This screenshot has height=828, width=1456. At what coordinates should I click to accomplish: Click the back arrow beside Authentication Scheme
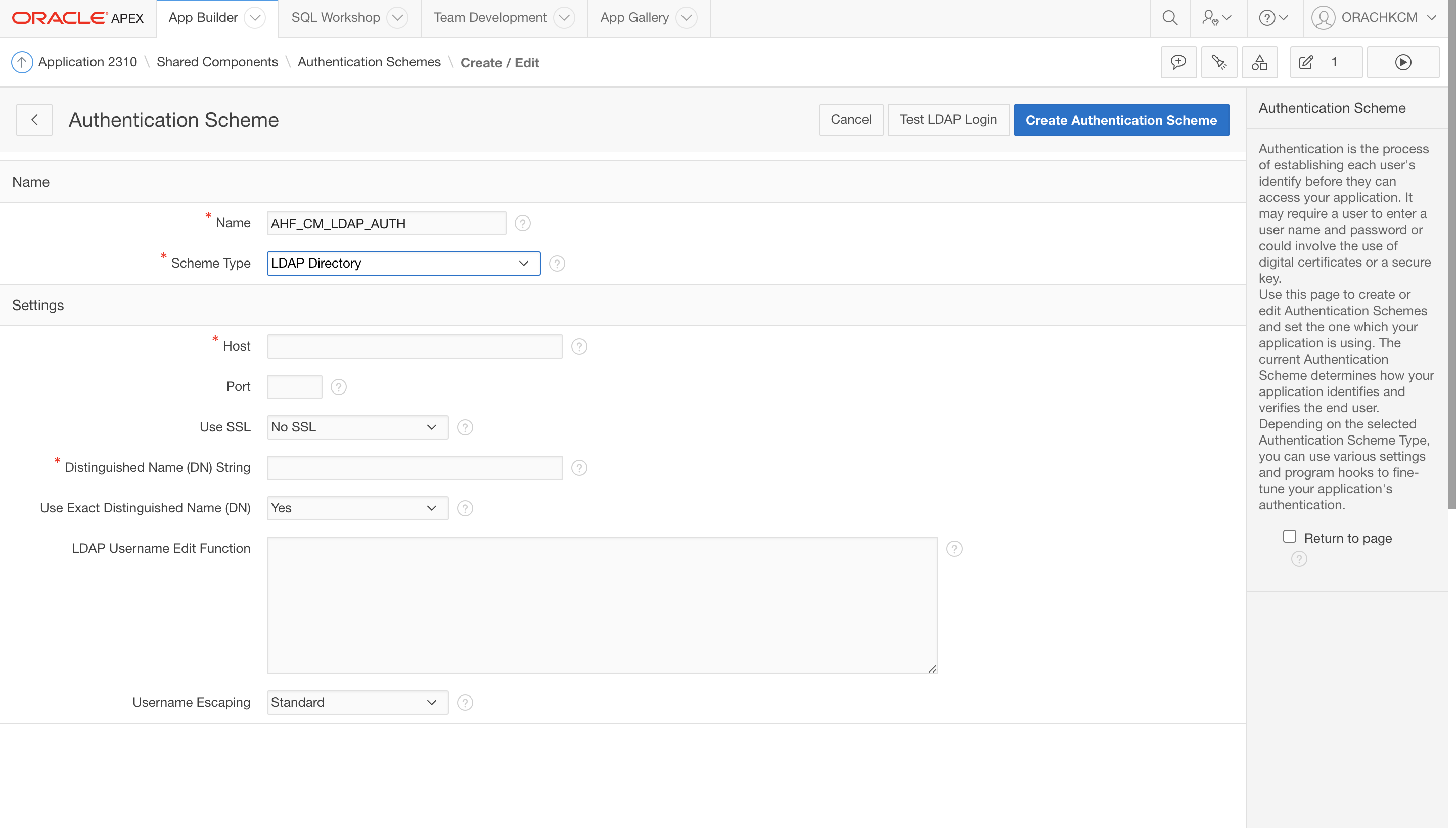[x=34, y=120]
